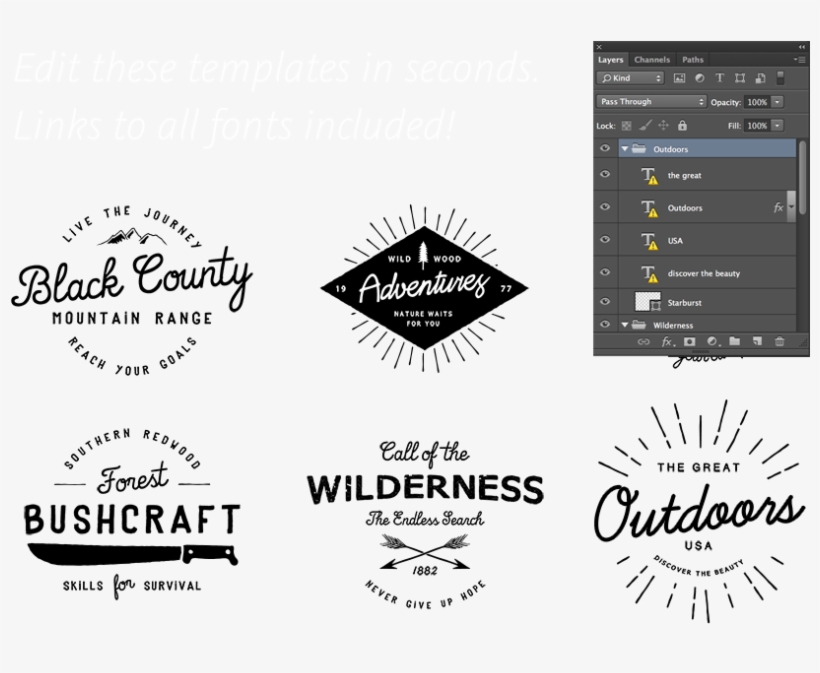Open Layers panel flyout menu
This screenshot has height=673, width=820.
[x=800, y=60]
